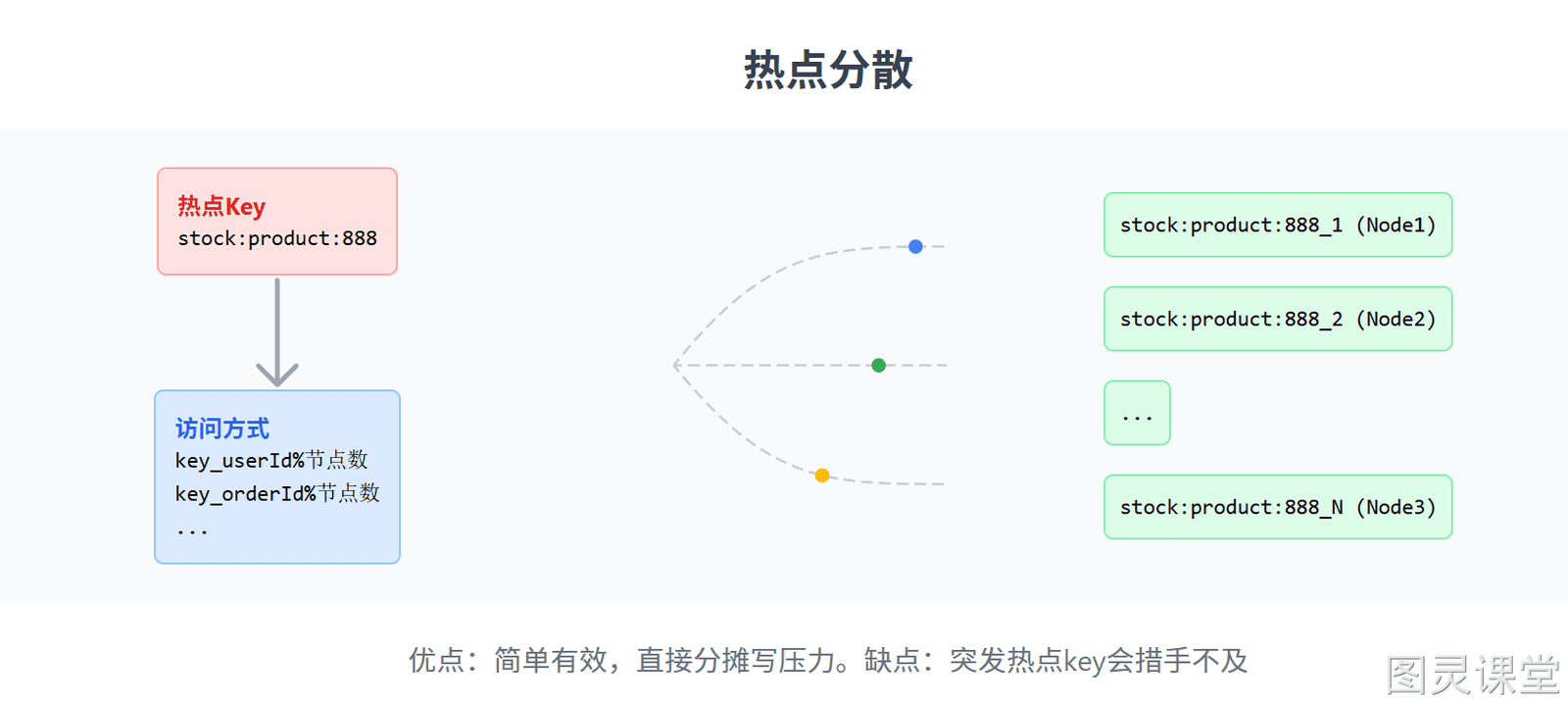The height and width of the screenshot is (704, 1568).
Task: Click the key_orderId%节点数 line
Action: pos(277,493)
